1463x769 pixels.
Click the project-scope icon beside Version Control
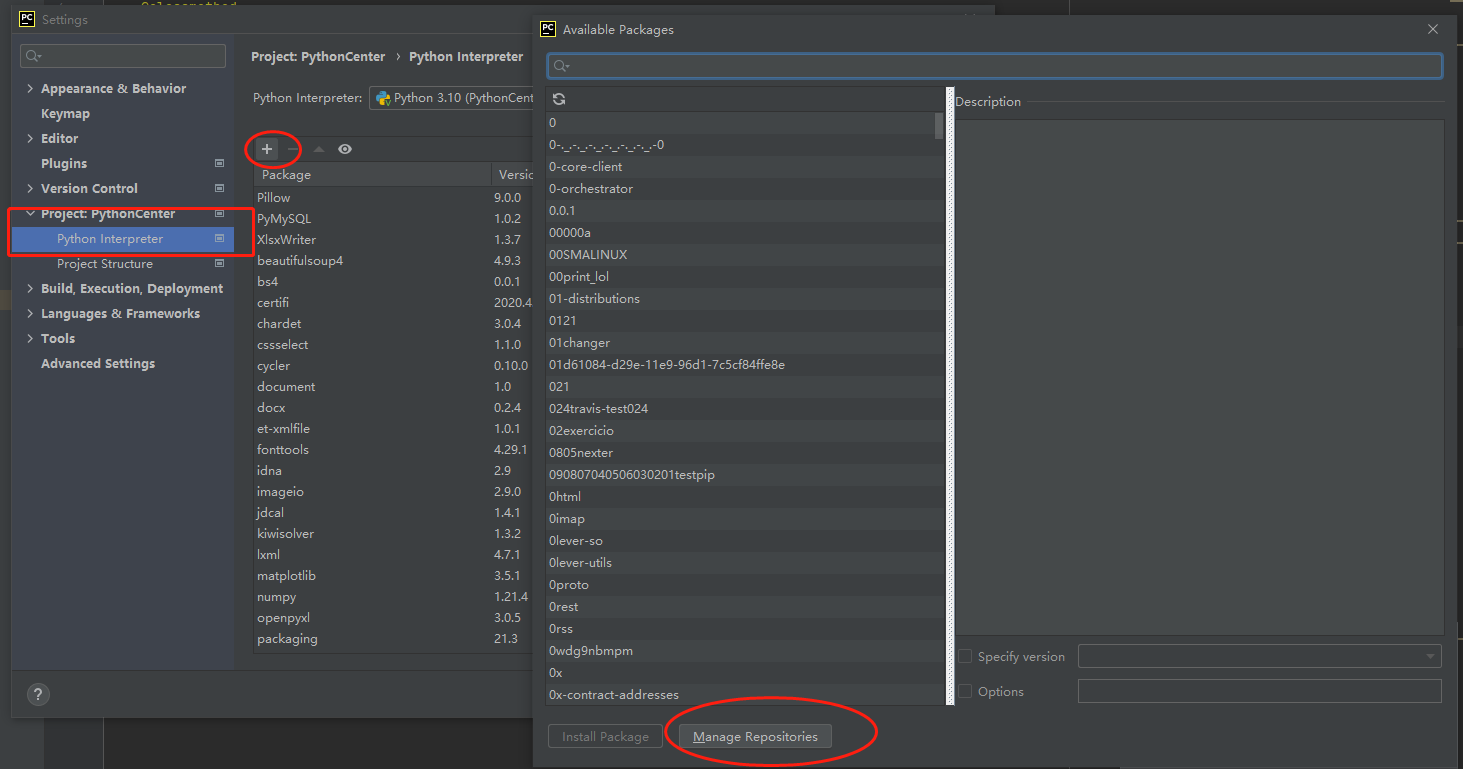click(219, 188)
